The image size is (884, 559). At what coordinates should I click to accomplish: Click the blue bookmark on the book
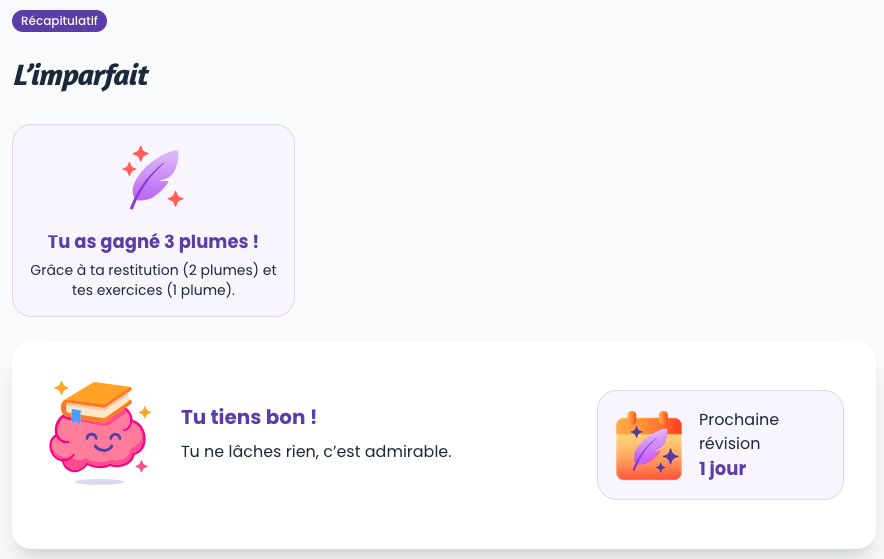pos(76,416)
